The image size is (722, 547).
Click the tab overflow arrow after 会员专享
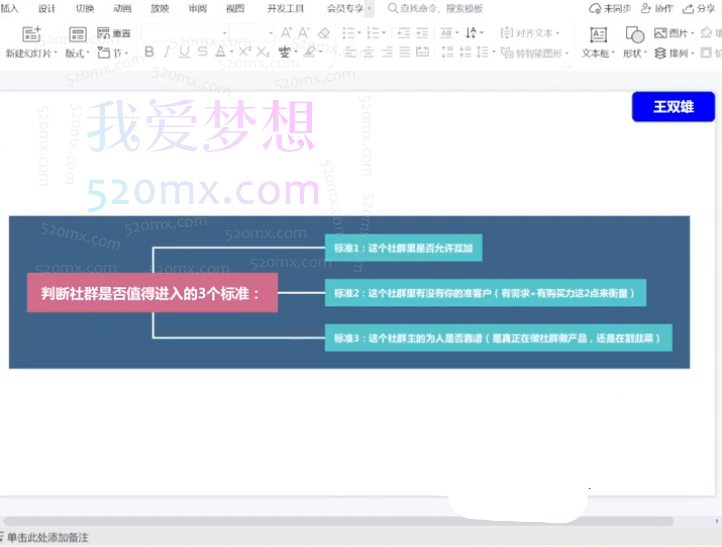click(x=369, y=8)
